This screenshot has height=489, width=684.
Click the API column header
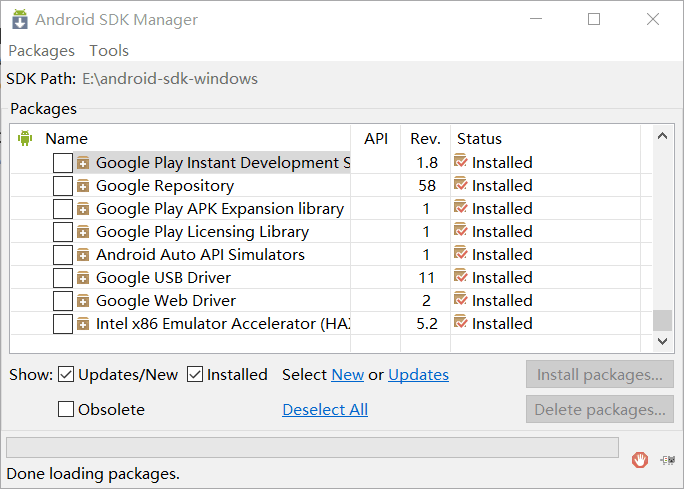click(376, 139)
